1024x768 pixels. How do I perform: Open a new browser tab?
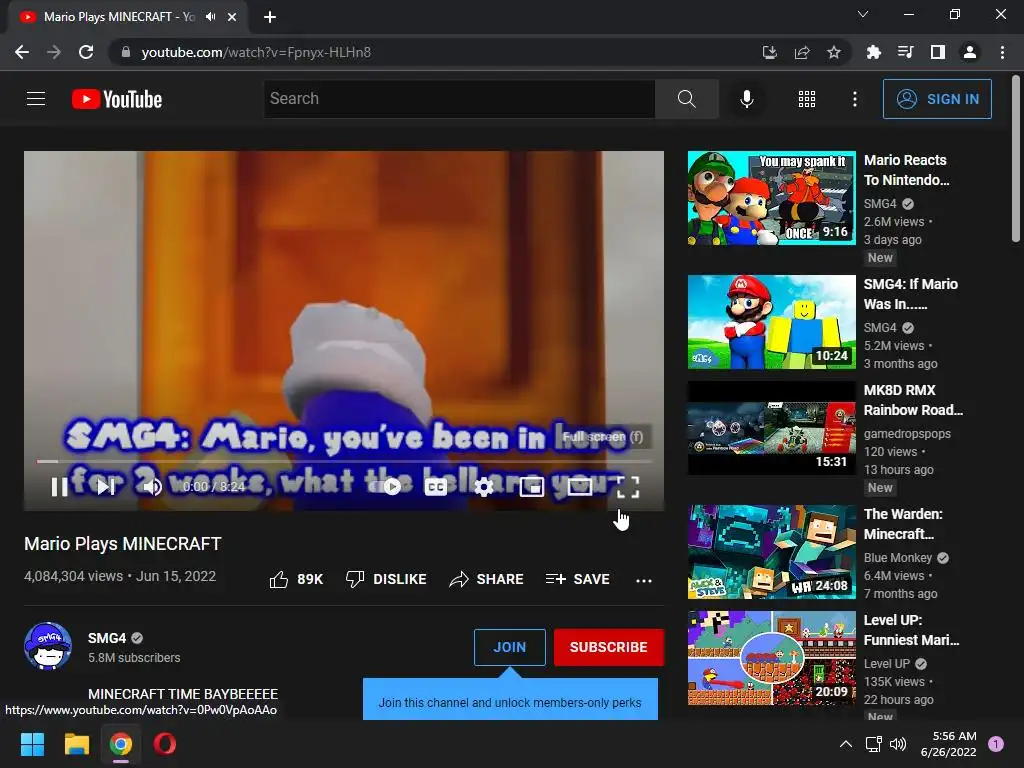coord(270,17)
